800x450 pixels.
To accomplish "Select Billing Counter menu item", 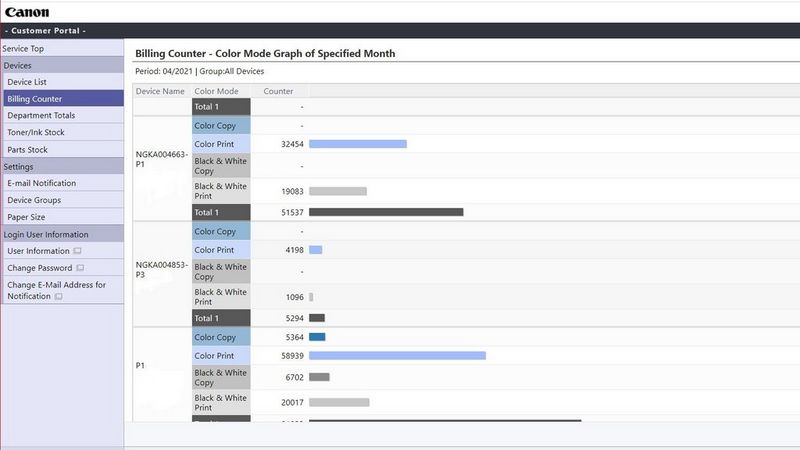I will 34,99.
